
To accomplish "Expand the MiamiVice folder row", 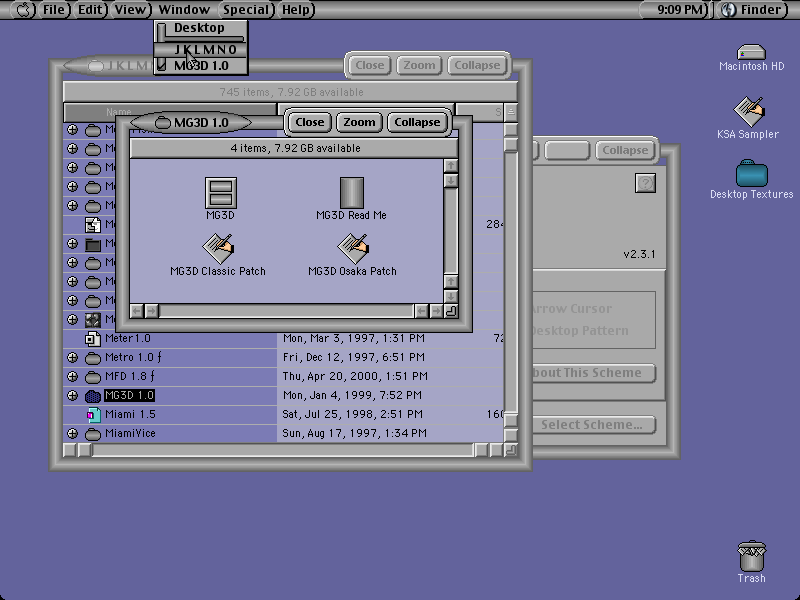I will tap(72, 433).
